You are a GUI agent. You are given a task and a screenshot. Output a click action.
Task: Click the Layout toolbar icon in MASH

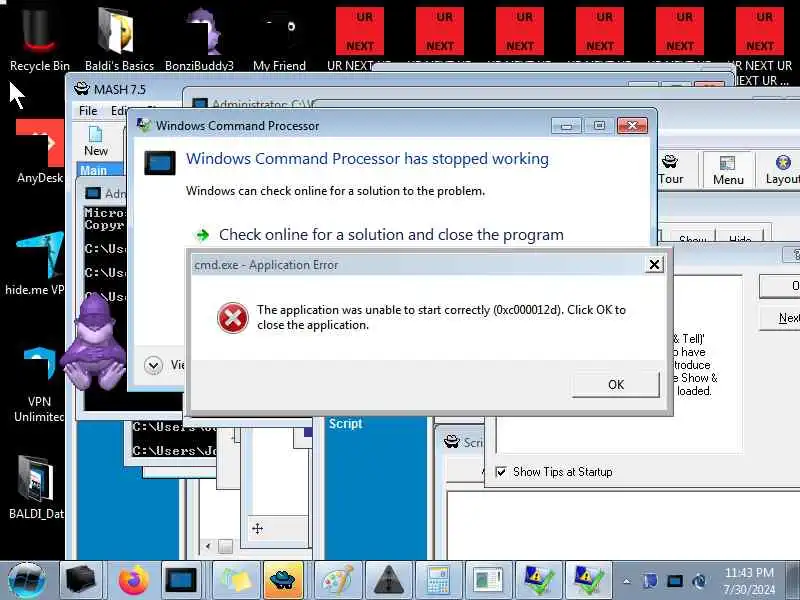(782, 169)
